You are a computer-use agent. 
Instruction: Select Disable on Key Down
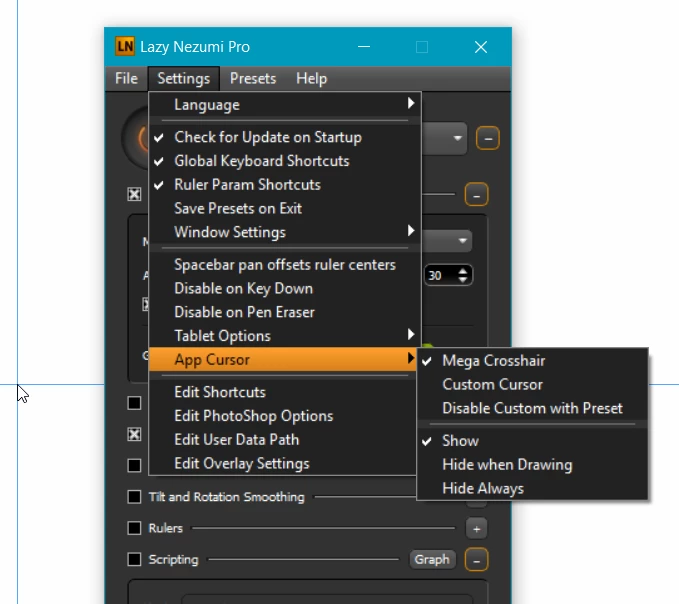285,288
